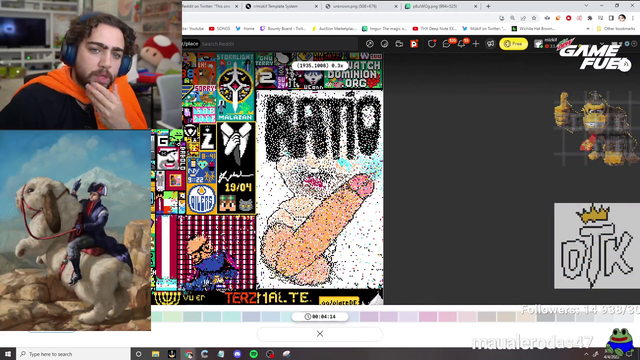Expand the bookmarks overflow chevron
The width and height of the screenshot is (640, 360).
pos(588,29)
